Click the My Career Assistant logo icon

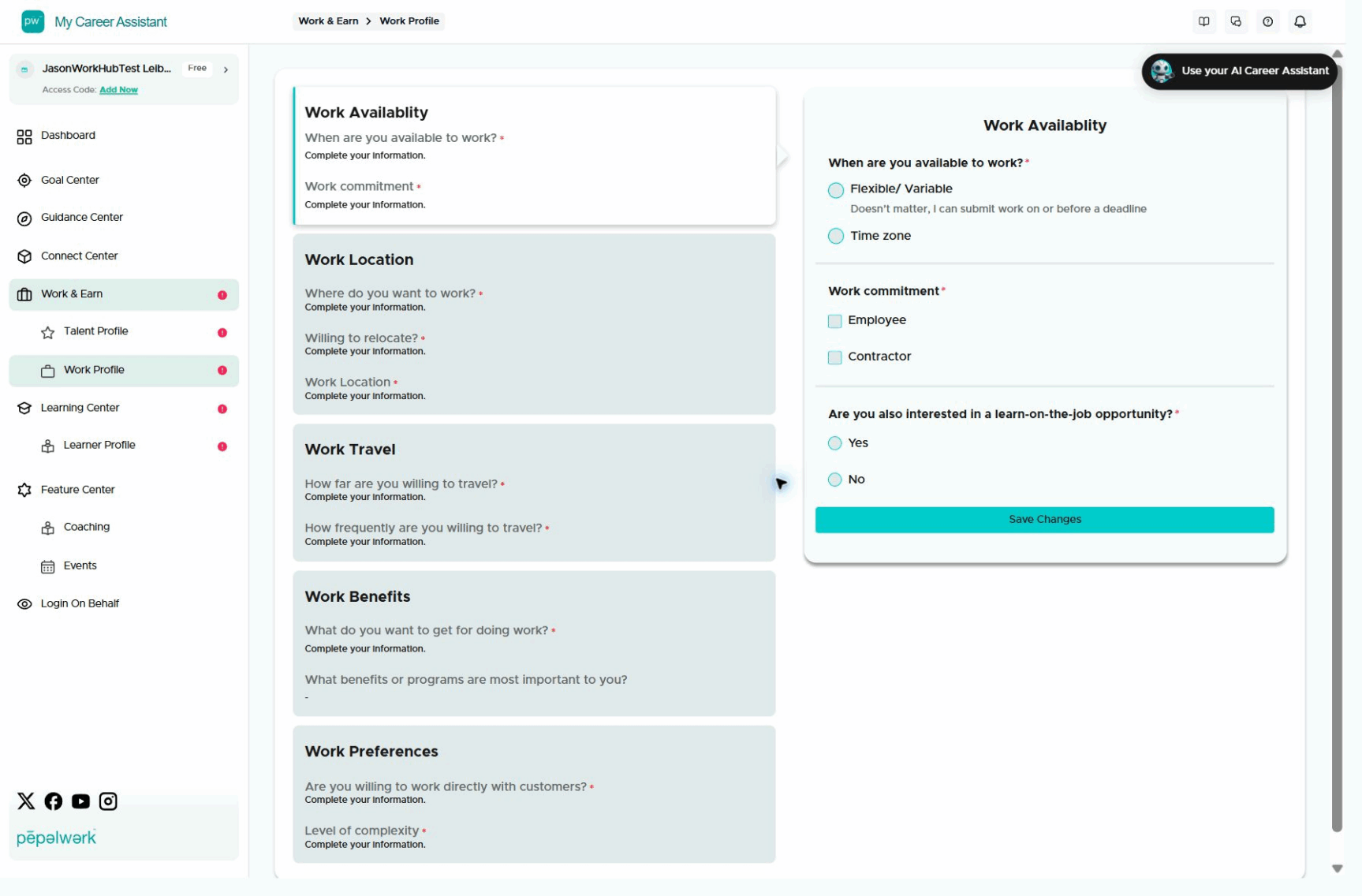[32, 21]
